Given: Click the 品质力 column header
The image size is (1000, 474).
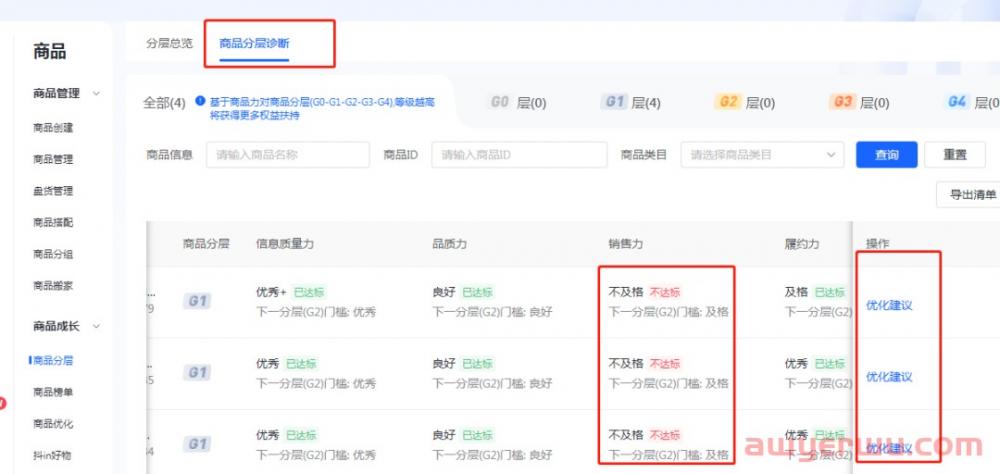Looking at the screenshot, I should pos(450,244).
